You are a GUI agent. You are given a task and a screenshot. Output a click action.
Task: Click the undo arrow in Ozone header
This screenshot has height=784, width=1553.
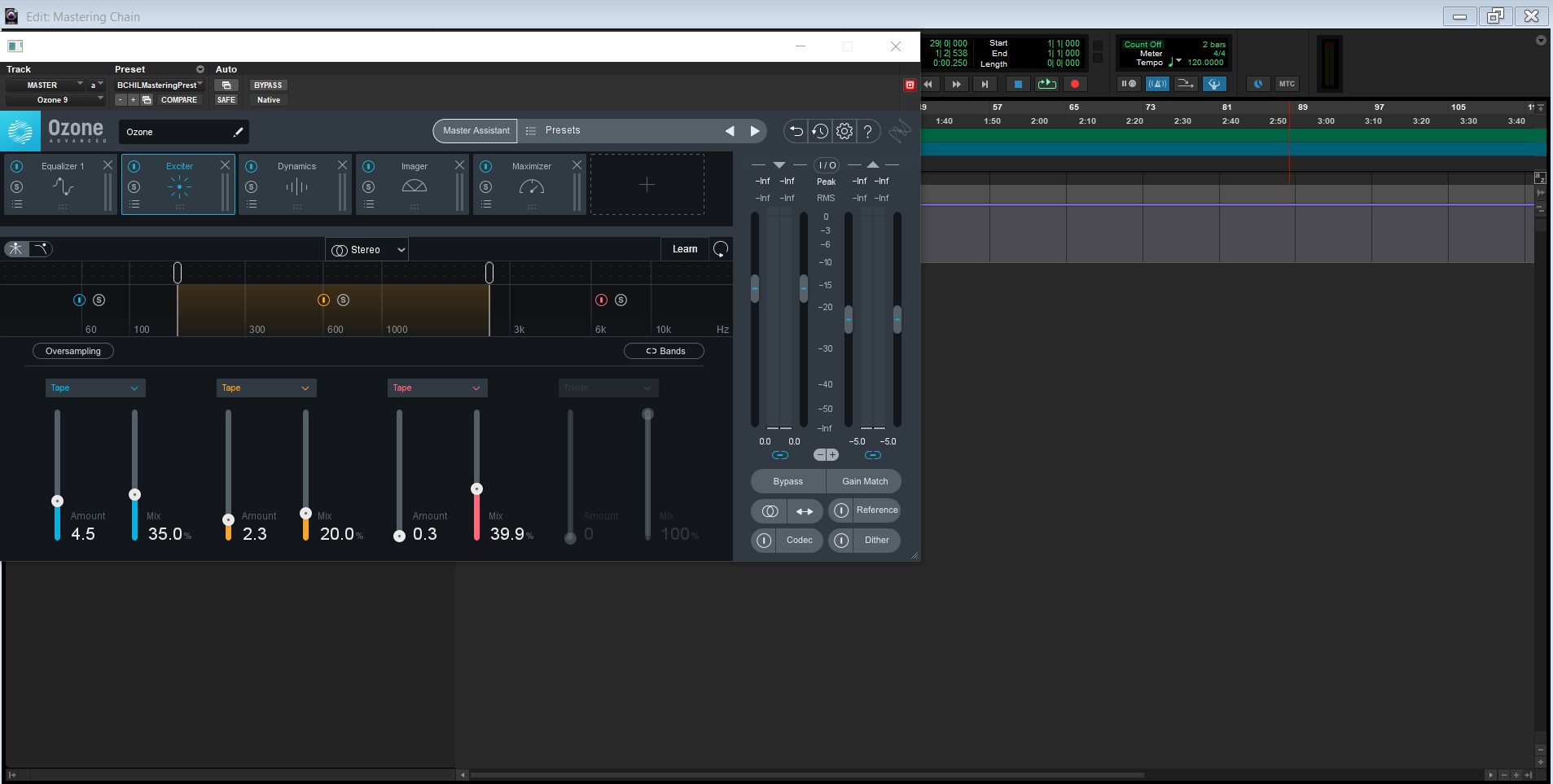tap(796, 131)
